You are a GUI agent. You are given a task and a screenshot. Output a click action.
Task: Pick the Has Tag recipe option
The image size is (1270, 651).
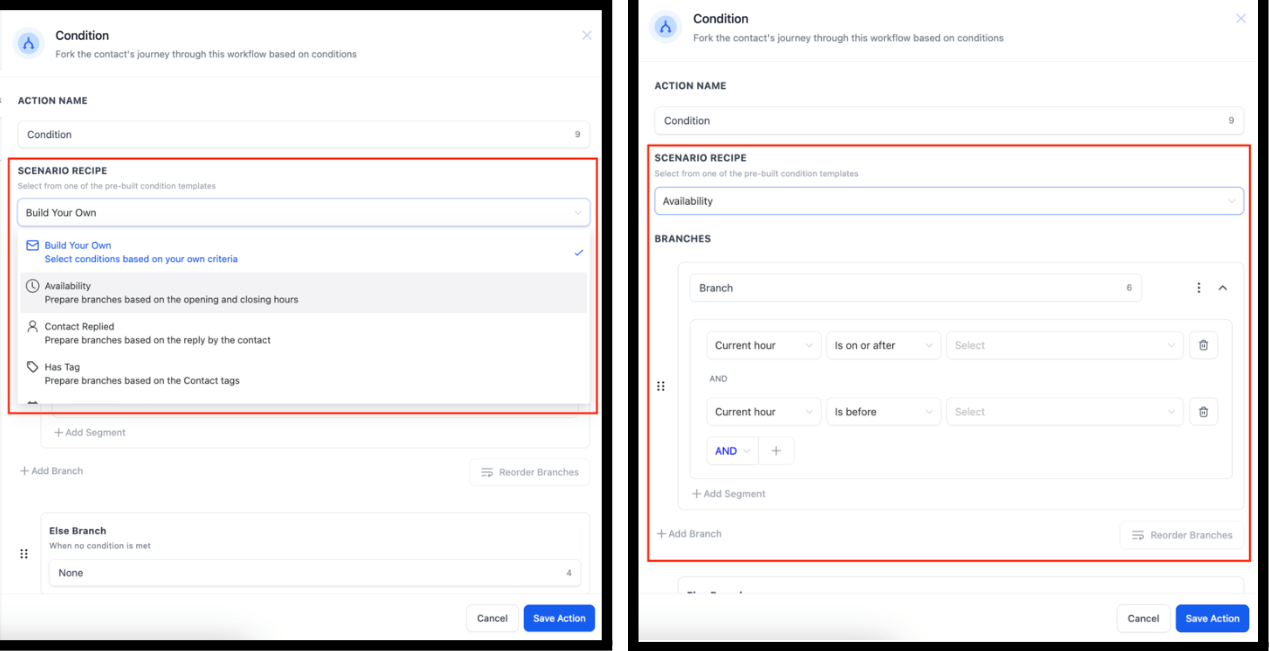pyautogui.click(x=304, y=374)
